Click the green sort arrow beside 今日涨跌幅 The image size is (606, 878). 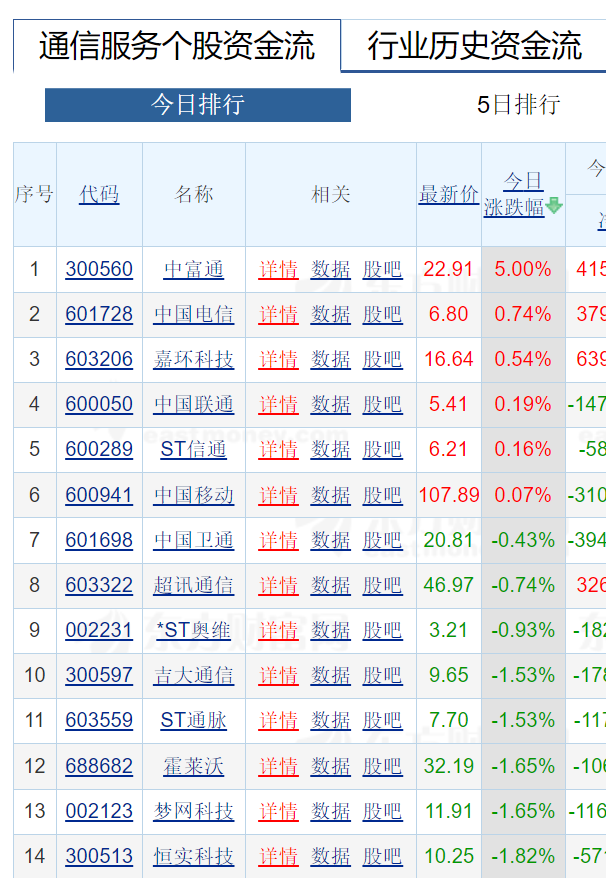[x=554, y=206]
